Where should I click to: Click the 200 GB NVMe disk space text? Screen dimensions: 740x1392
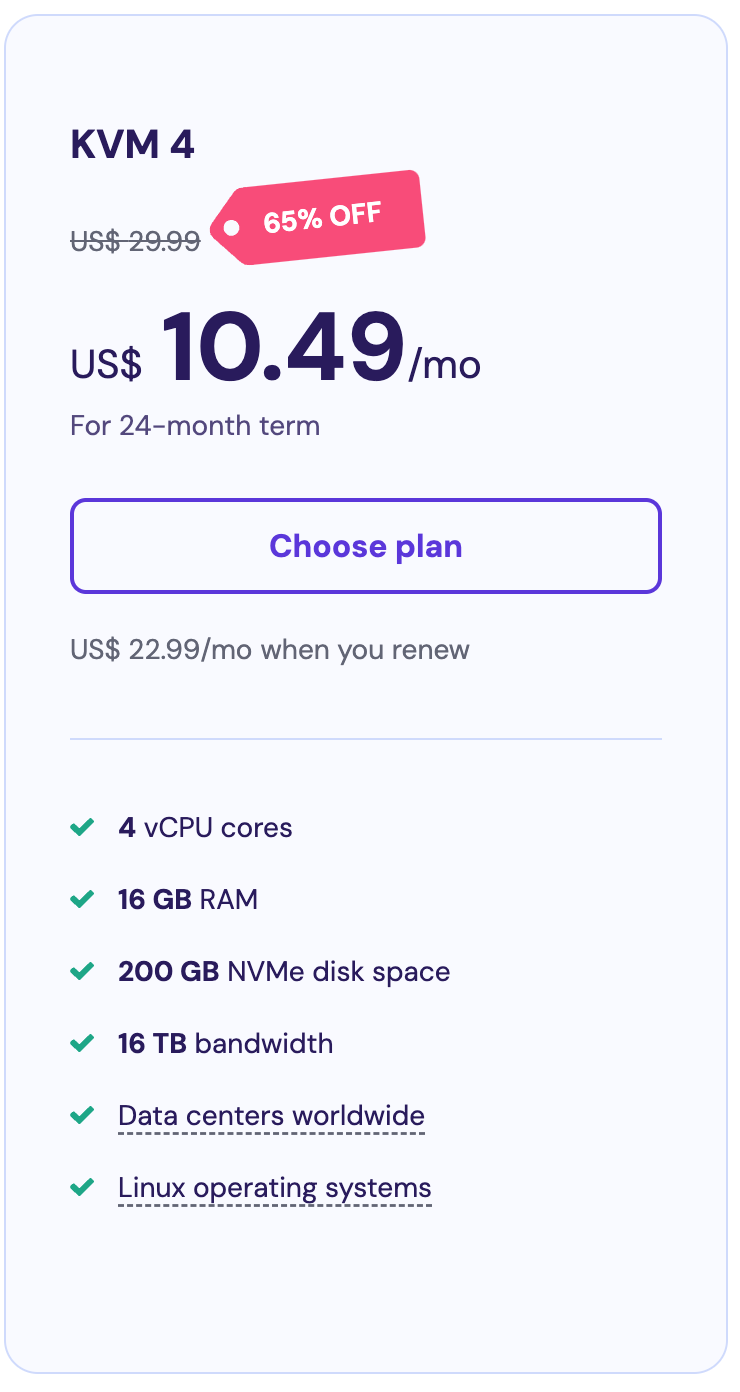pos(284,972)
